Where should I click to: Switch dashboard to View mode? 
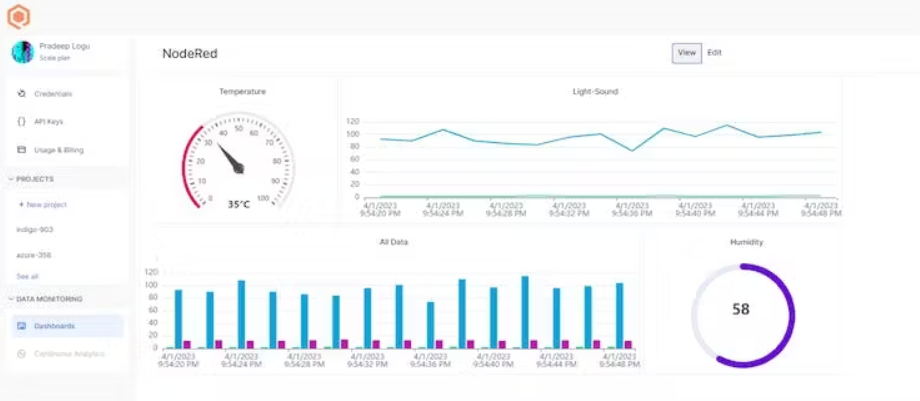[x=686, y=53]
